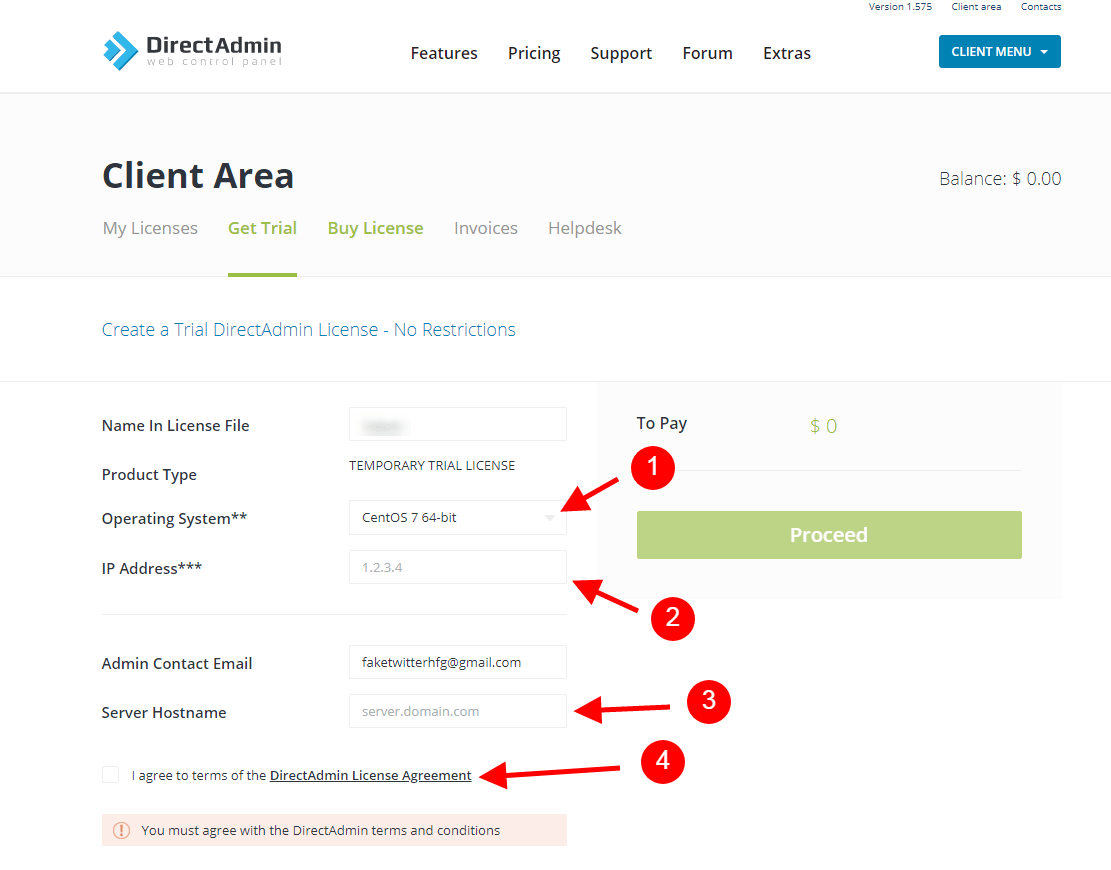
Task: Go to the Pricing page
Action: (x=534, y=53)
